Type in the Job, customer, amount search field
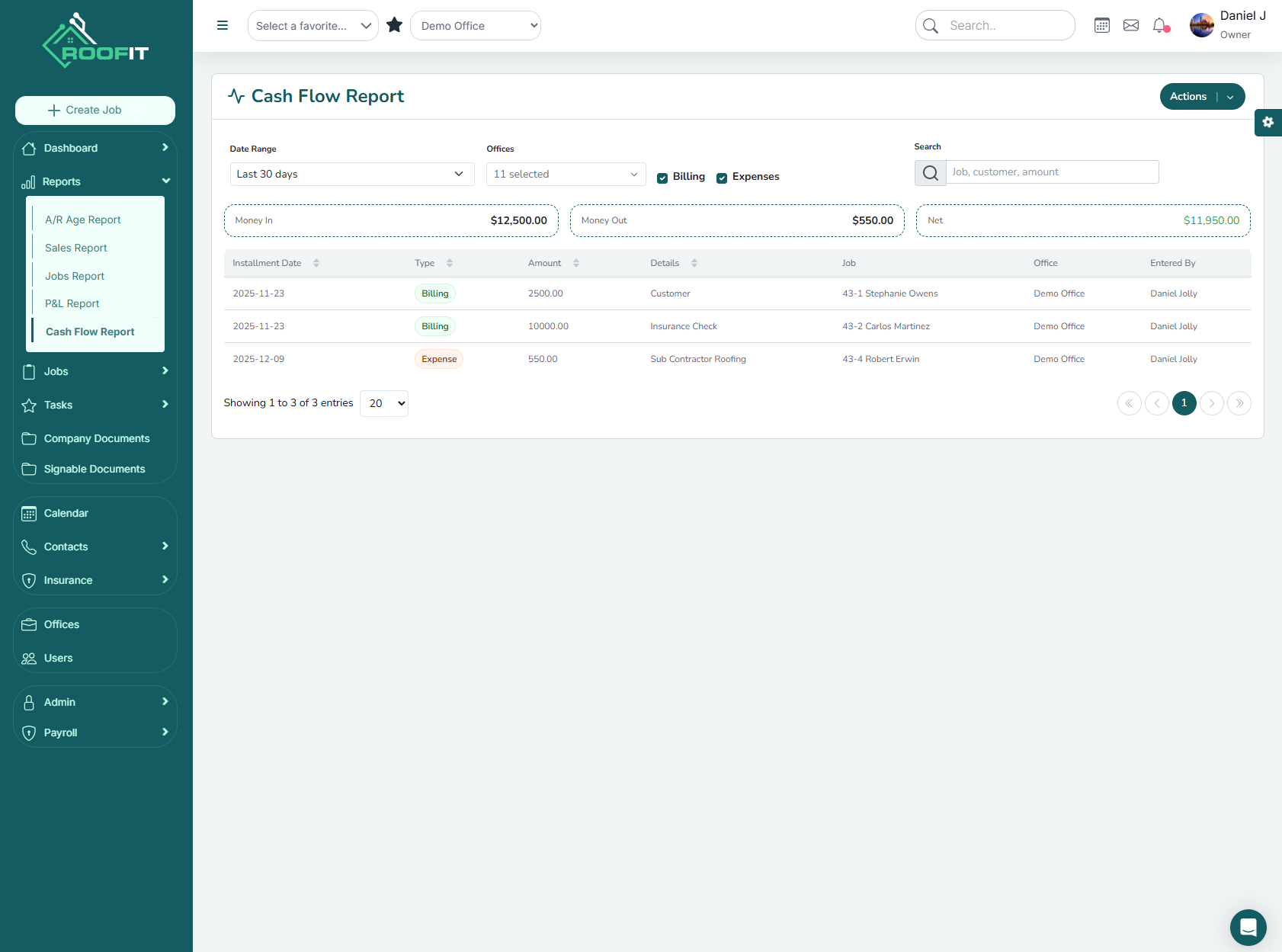Screen dimensions: 1282x952 (1052, 171)
